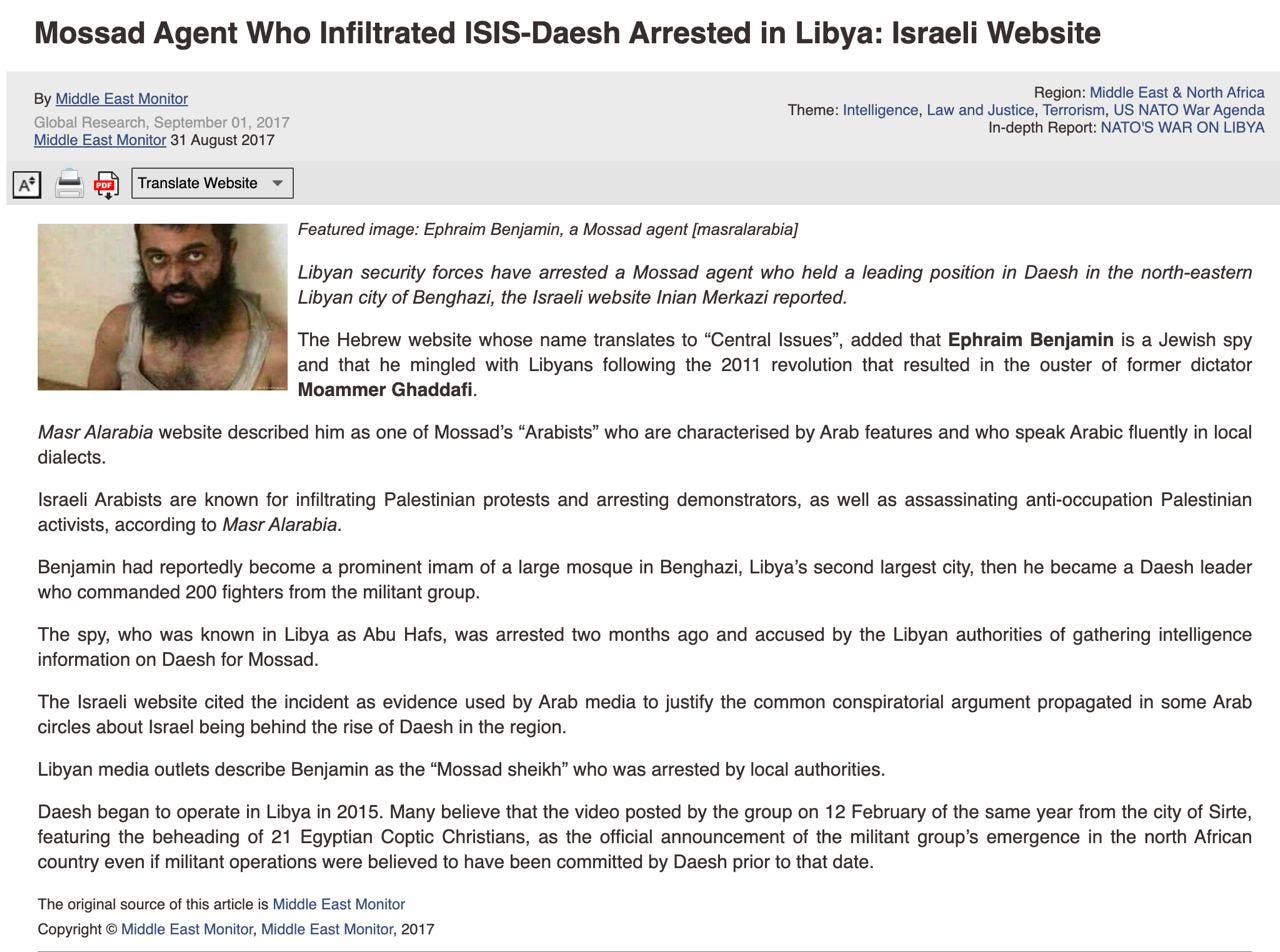Open the Terrorism theme link
This screenshot has height=952, width=1280.
[x=1073, y=110]
